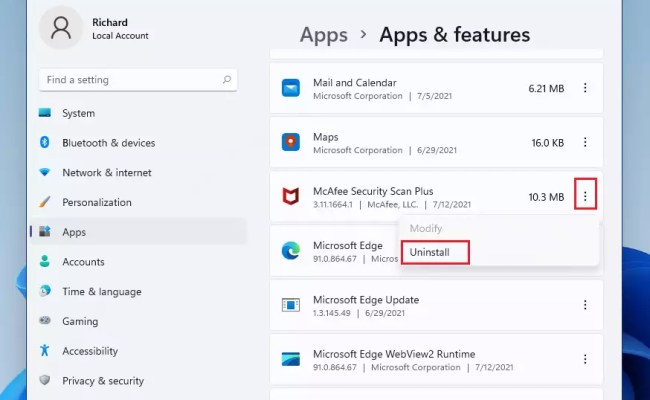Click the System monitor icon
This screenshot has width=650, height=400.
(45, 113)
